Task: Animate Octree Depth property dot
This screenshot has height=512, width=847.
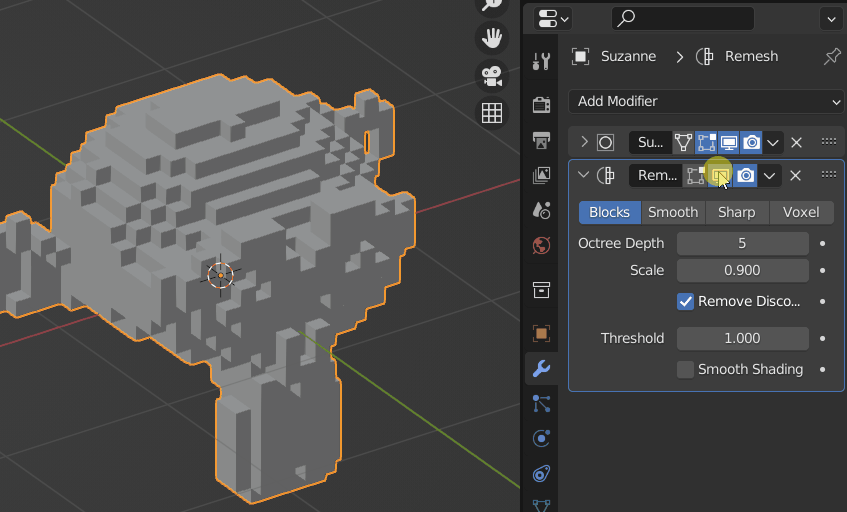Action: [x=823, y=244]
